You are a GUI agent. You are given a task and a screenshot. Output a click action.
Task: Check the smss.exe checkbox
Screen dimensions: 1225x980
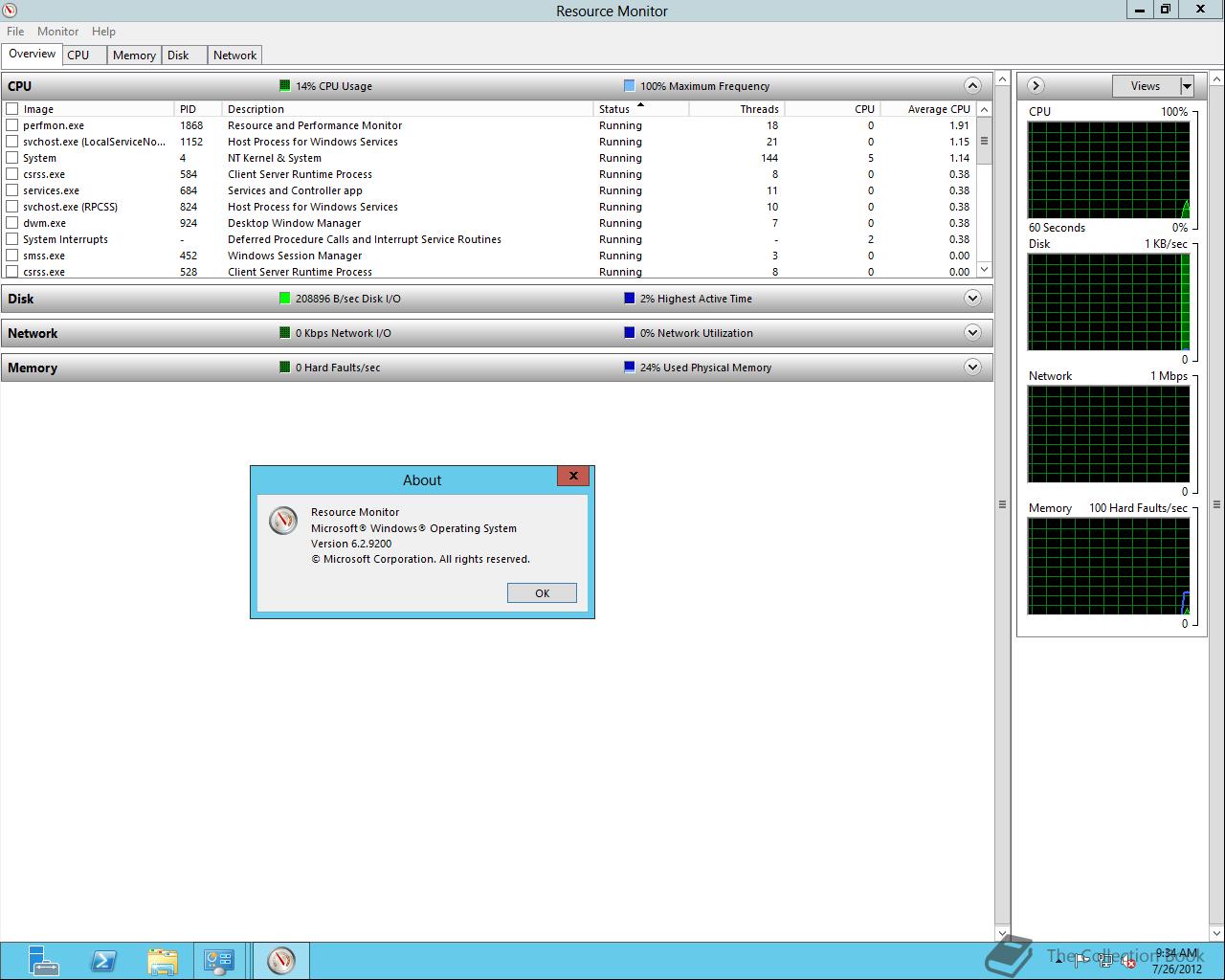pyautogui.click(x=12, y=256)
